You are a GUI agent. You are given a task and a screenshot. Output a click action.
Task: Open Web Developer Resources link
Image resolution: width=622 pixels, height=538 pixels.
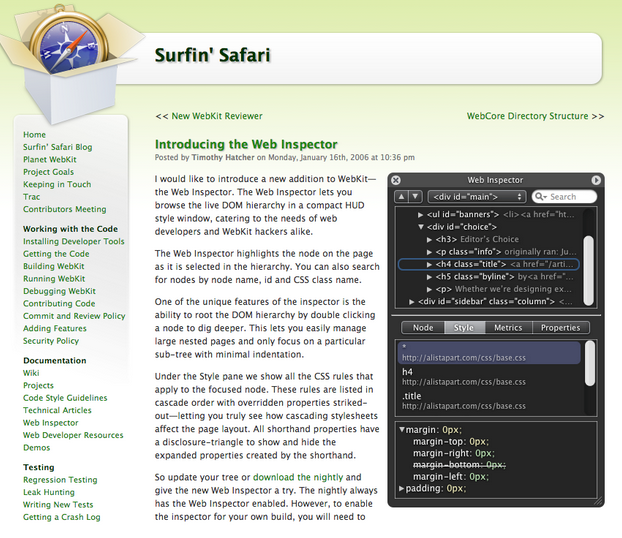click(73, 435)
